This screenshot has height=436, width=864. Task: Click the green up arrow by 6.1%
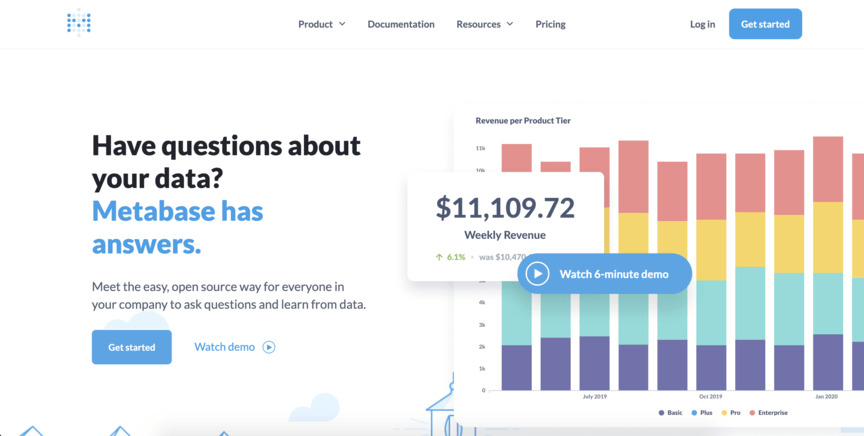(x=439, y=257)
